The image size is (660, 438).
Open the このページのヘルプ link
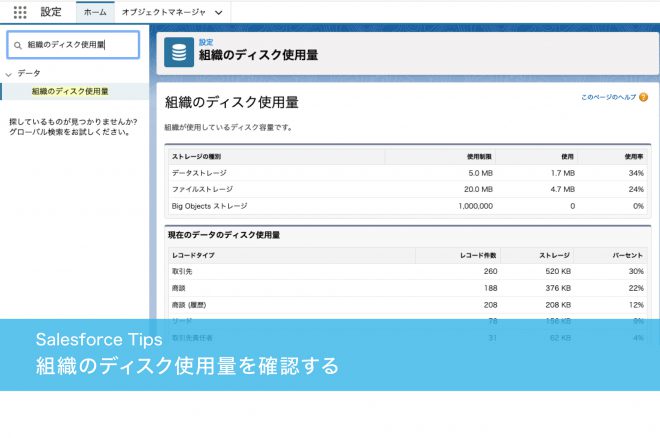tap(608, 97)
